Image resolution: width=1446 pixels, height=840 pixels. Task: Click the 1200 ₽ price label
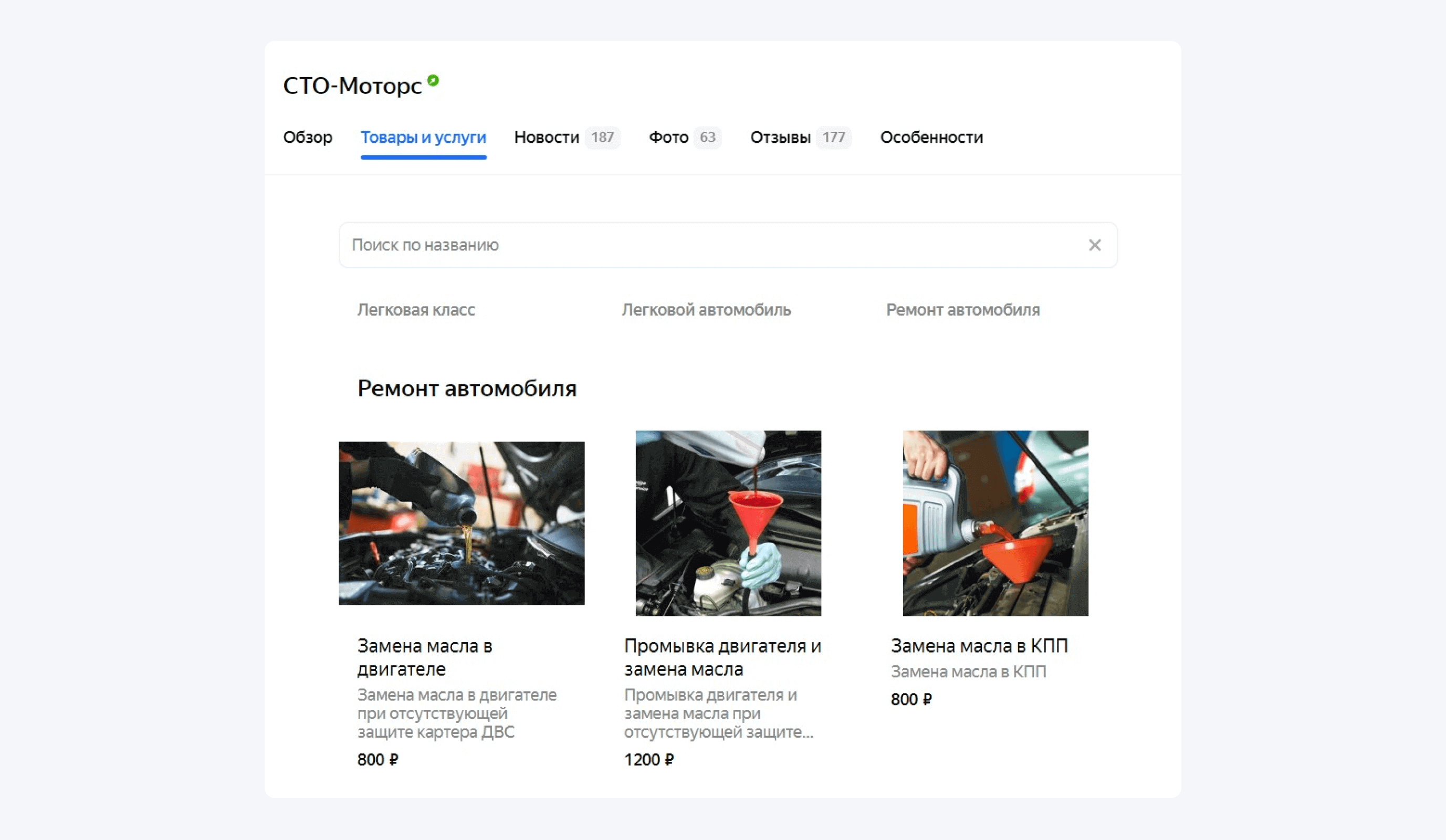648,760
